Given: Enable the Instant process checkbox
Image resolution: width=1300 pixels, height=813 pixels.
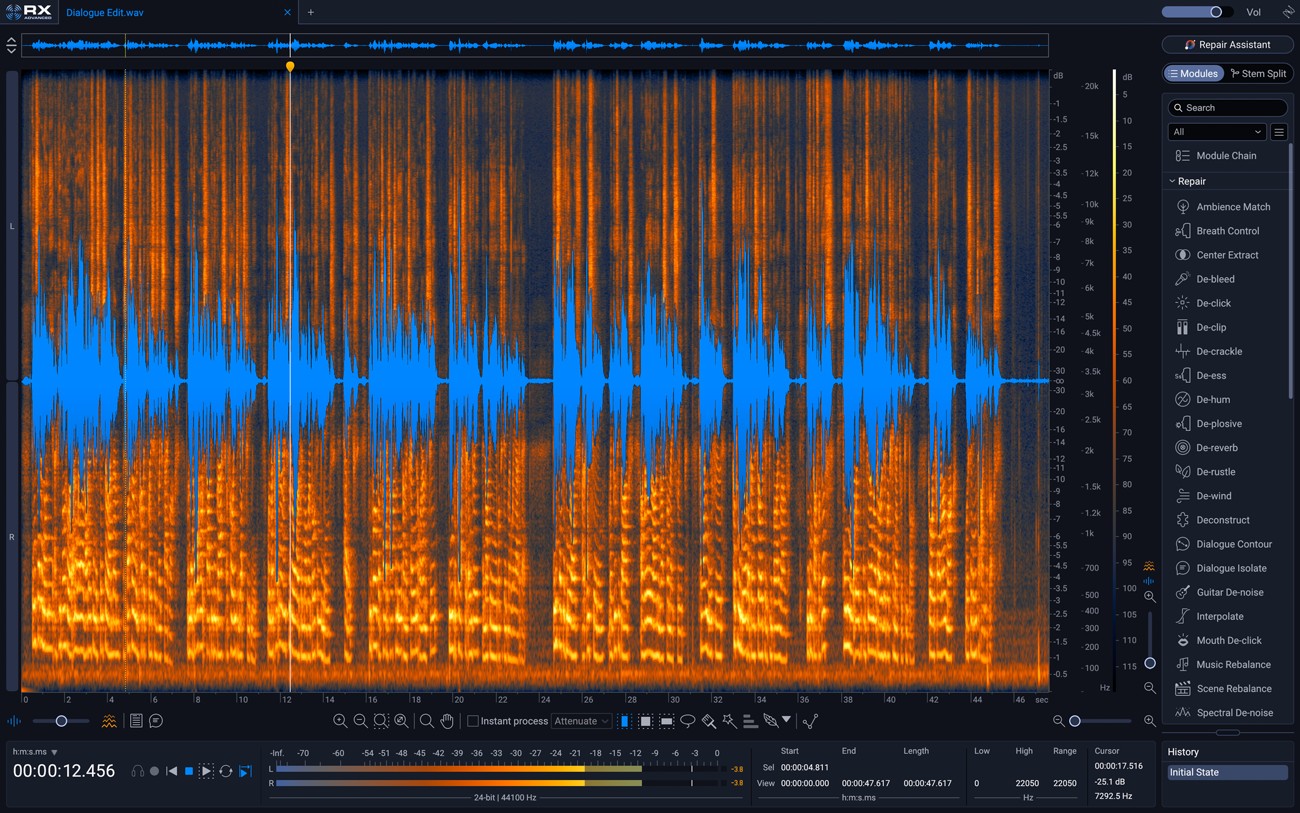Looking at the screenshot, I should pos(473,720).
